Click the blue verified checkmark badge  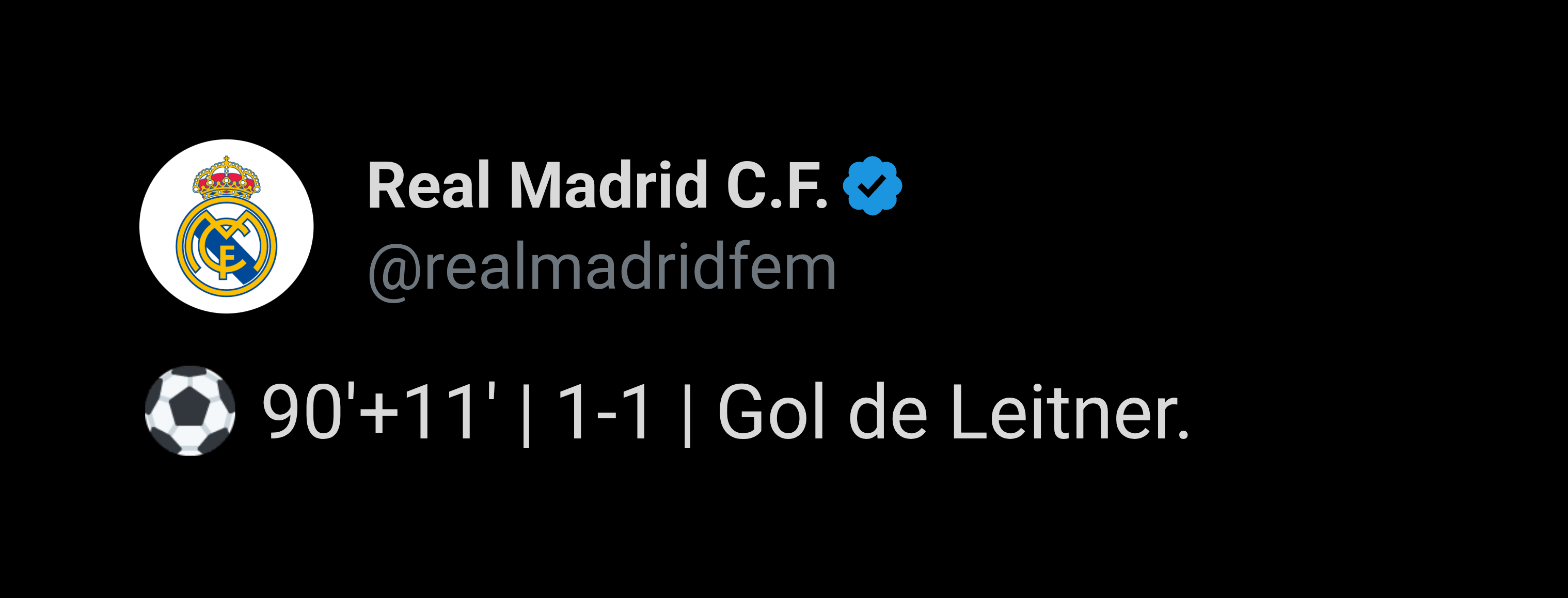872,186
